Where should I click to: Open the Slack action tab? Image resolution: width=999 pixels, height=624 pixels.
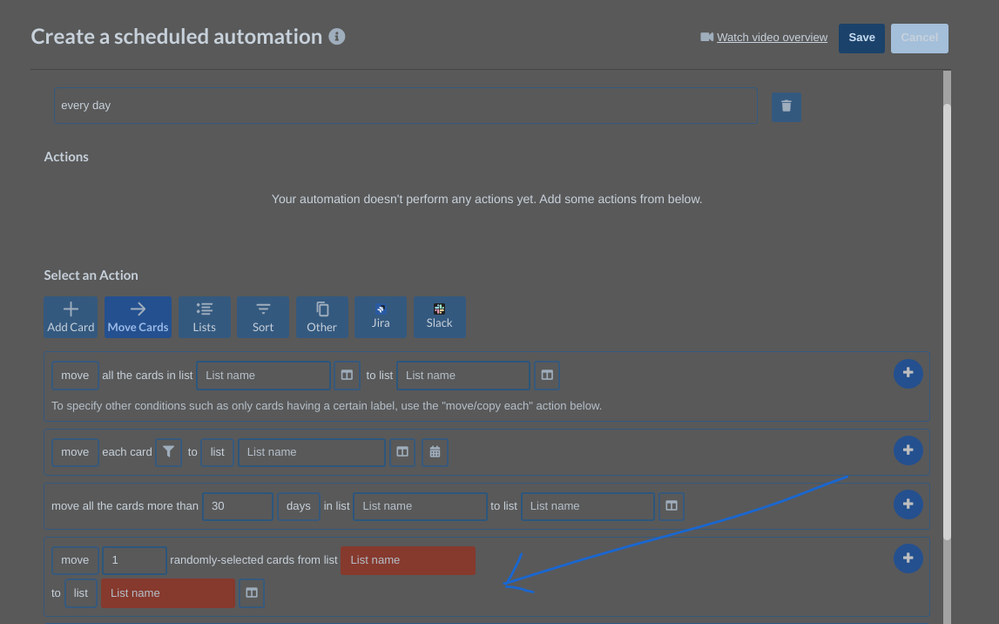tap(440, 317)
